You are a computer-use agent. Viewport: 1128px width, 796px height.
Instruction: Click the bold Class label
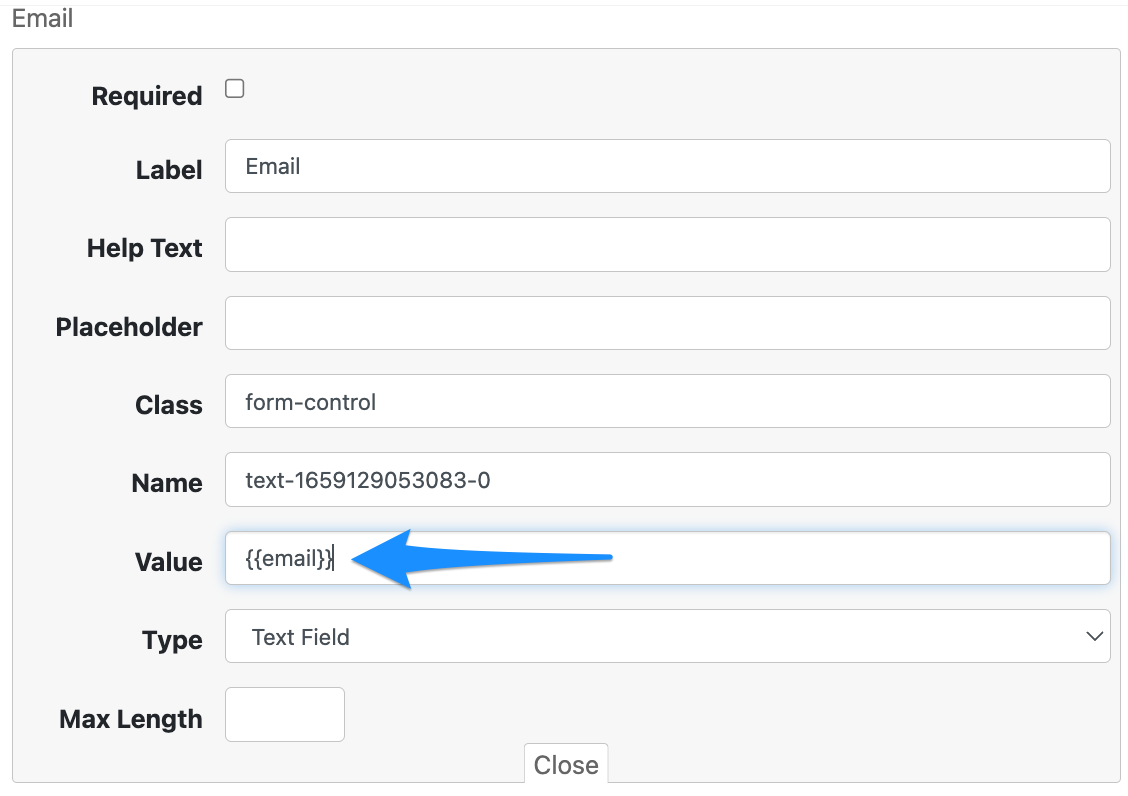pyautogui.click(x=169, y=405)
